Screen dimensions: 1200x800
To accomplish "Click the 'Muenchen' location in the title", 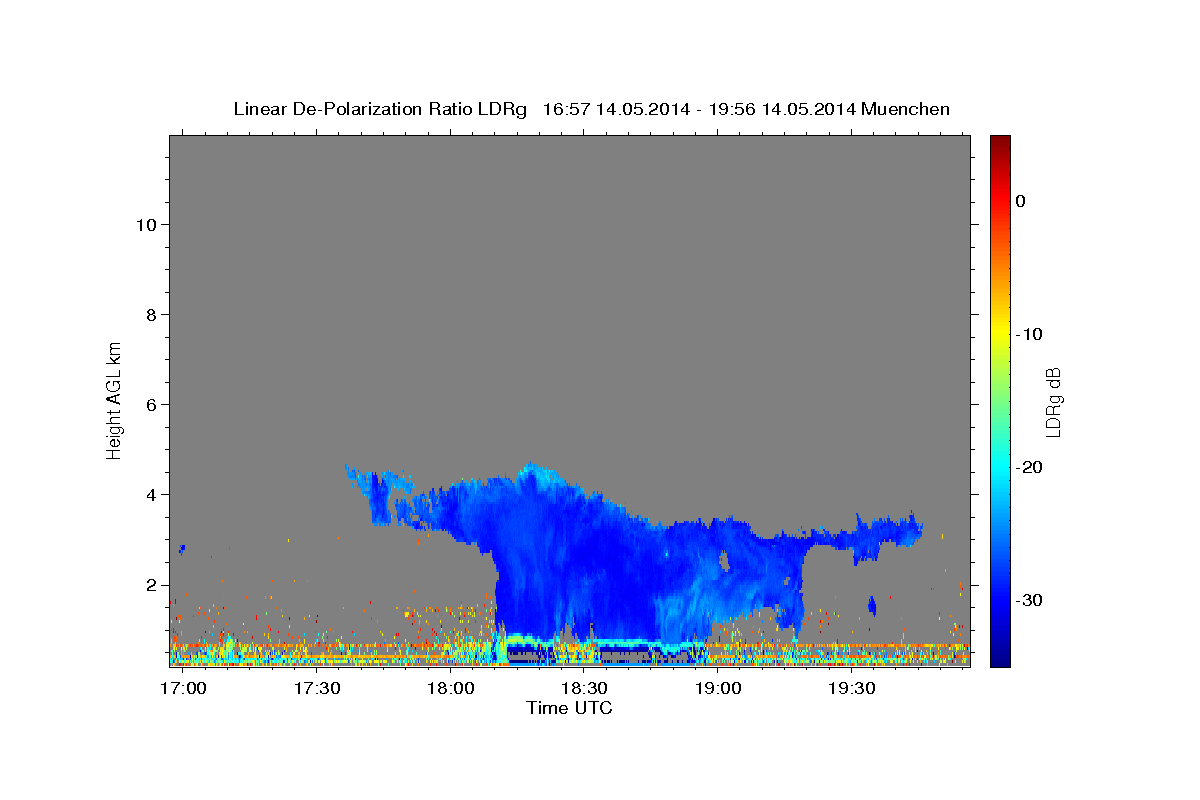I will [x=906, y=109].
